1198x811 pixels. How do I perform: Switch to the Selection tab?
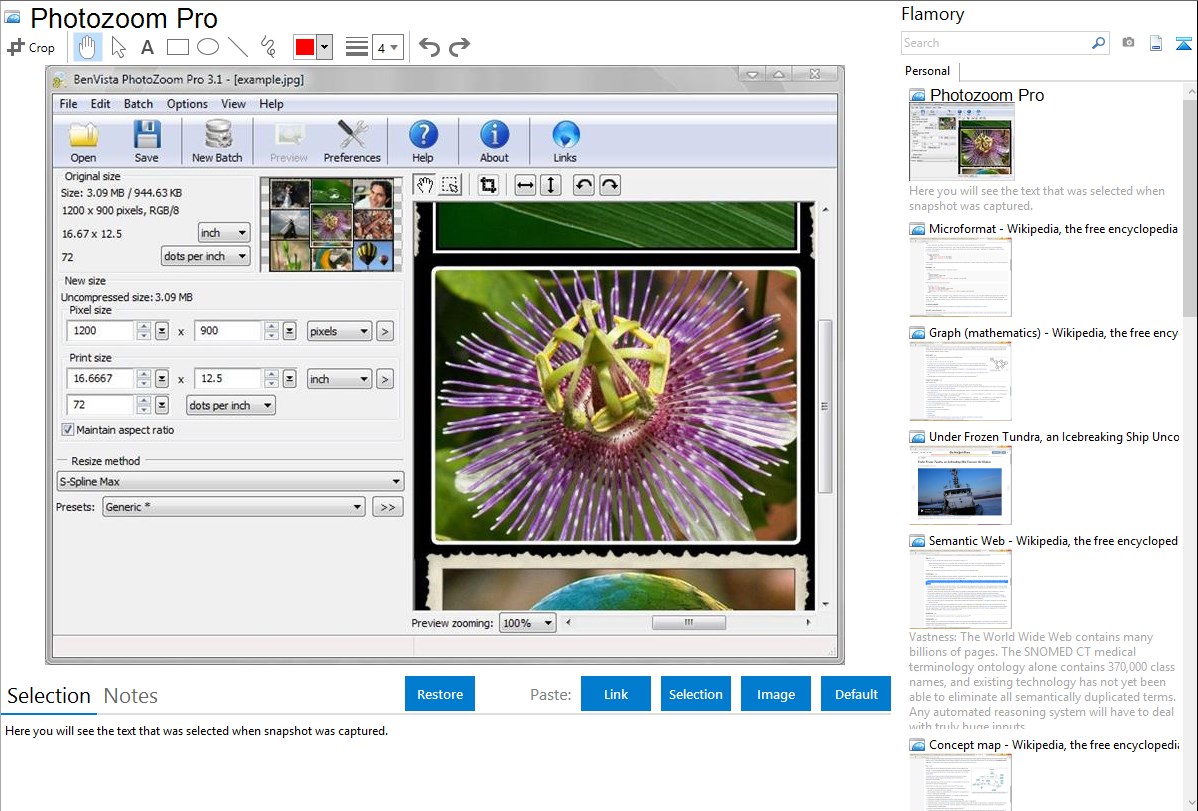click(49, 696)
